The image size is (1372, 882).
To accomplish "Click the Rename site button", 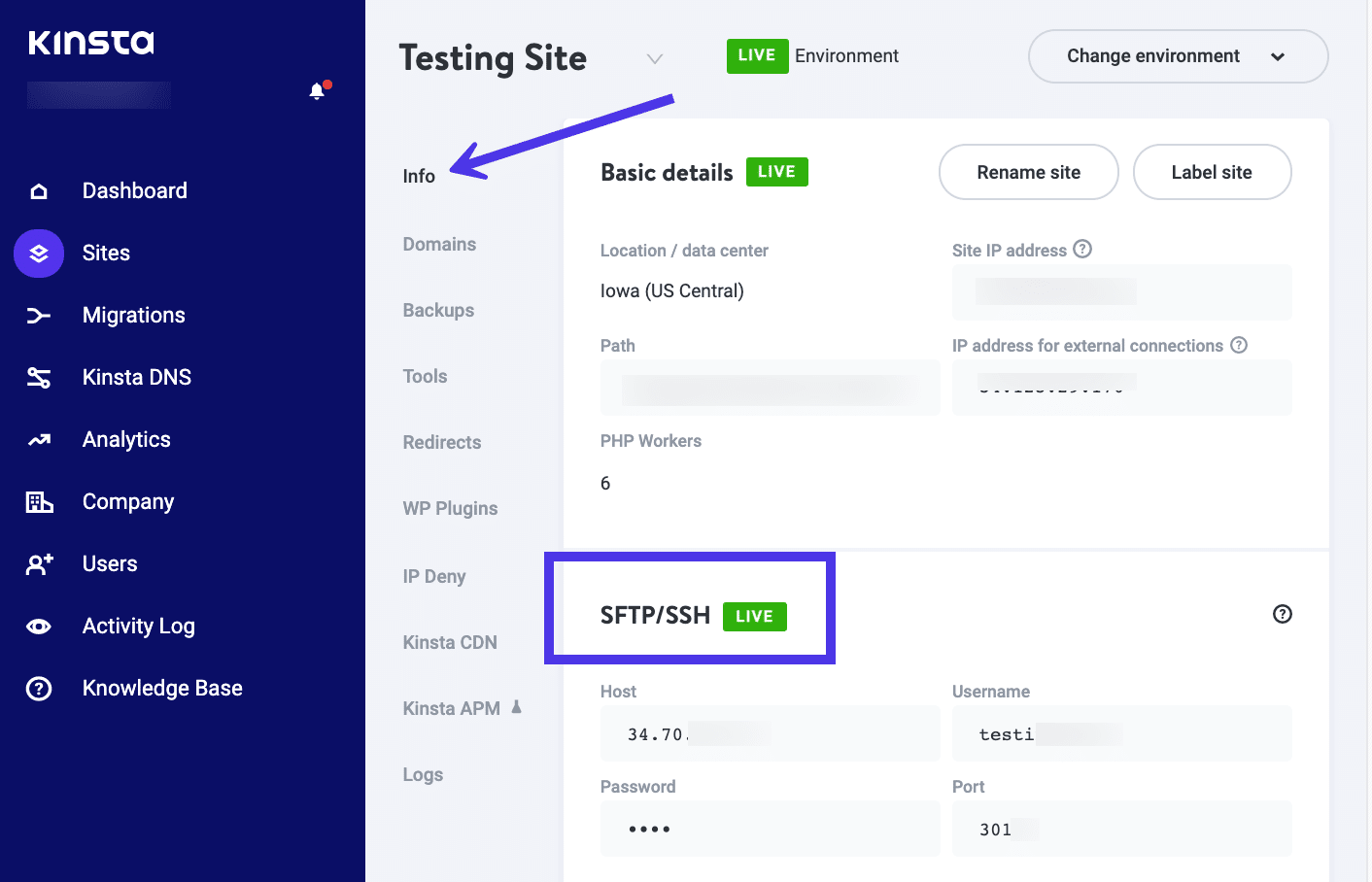I will tap(1028, 172).
